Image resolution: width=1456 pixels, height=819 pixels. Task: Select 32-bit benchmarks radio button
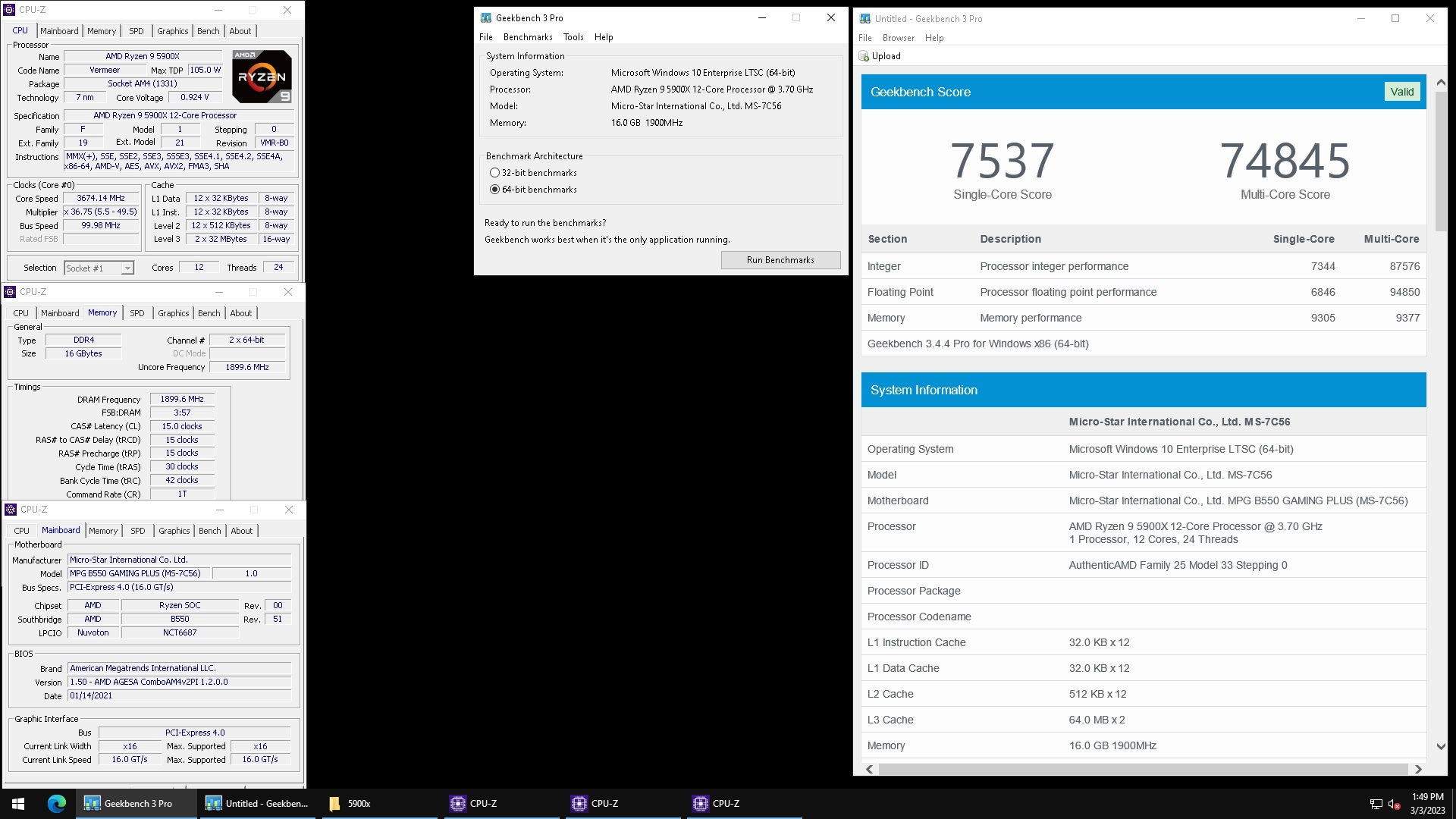494,173
